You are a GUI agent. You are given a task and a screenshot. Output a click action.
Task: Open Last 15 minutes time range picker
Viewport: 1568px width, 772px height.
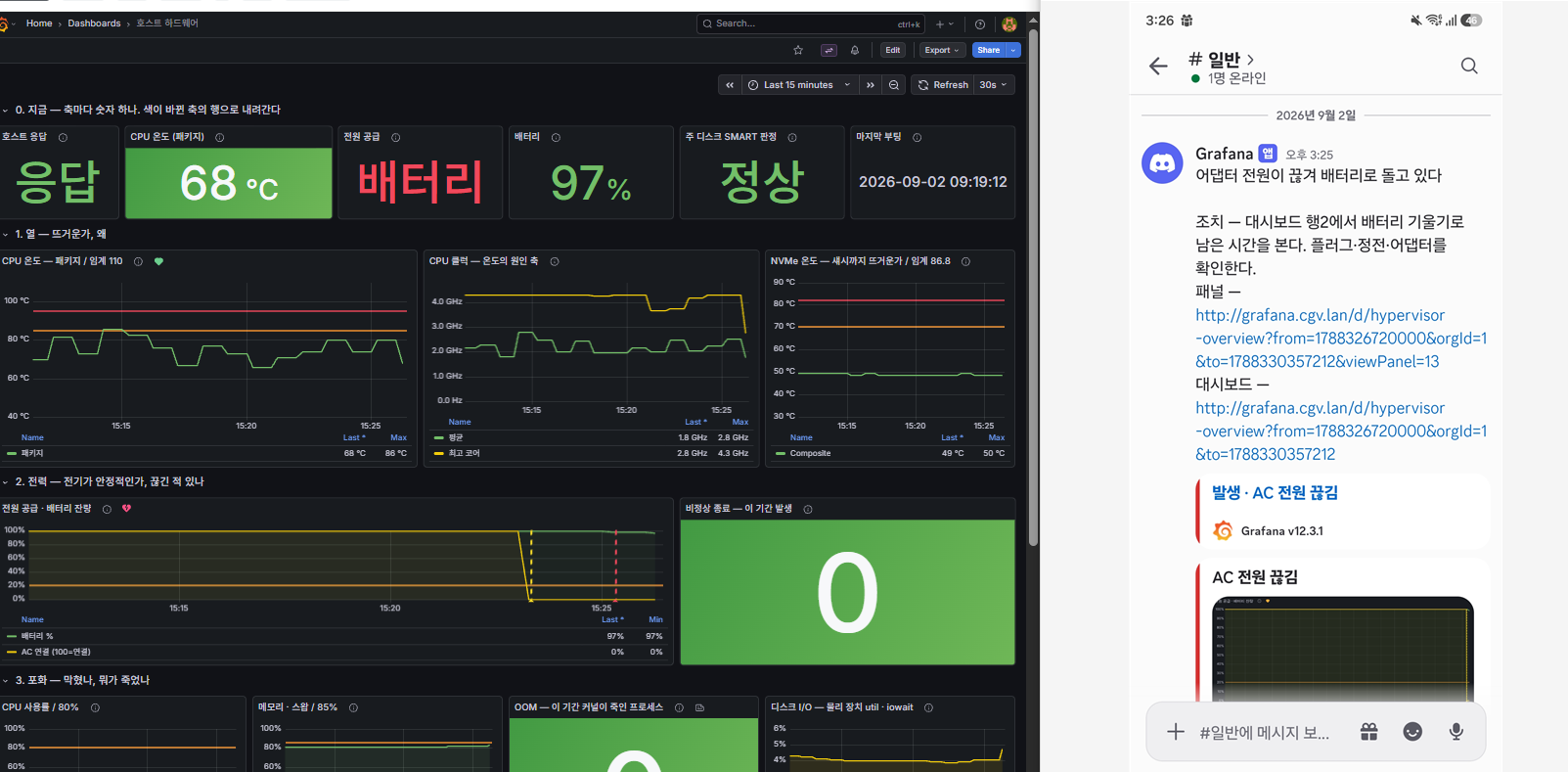tap(799, 85)
